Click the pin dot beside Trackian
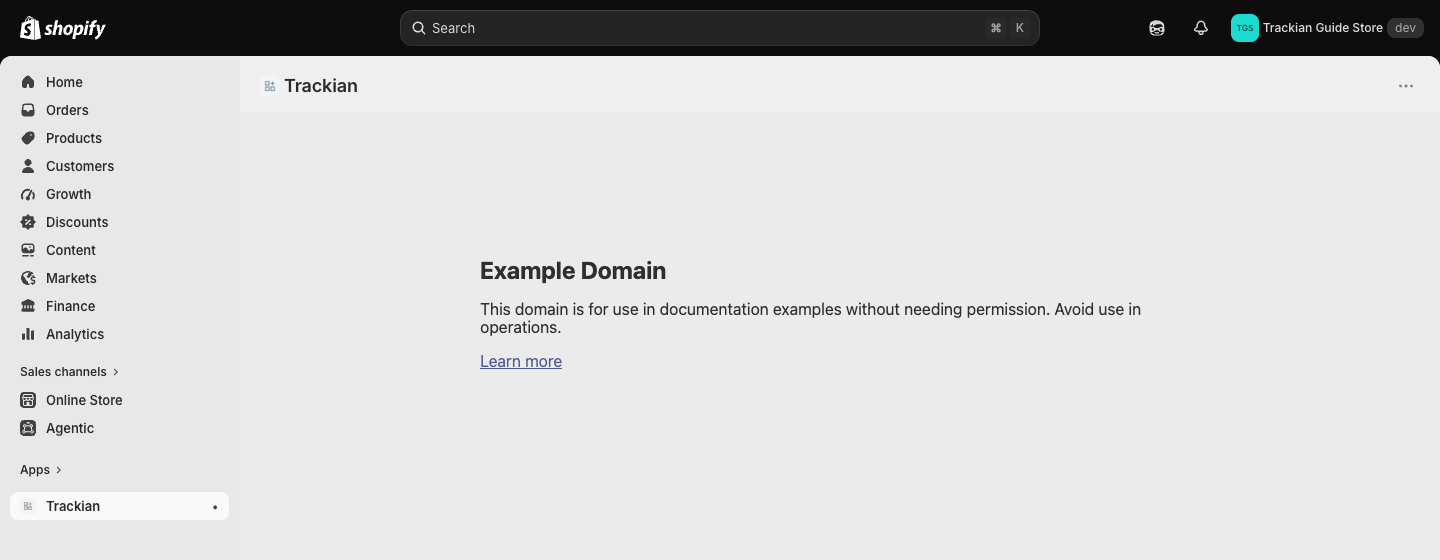Screen dimensions: 1440x560 point(215,507)
